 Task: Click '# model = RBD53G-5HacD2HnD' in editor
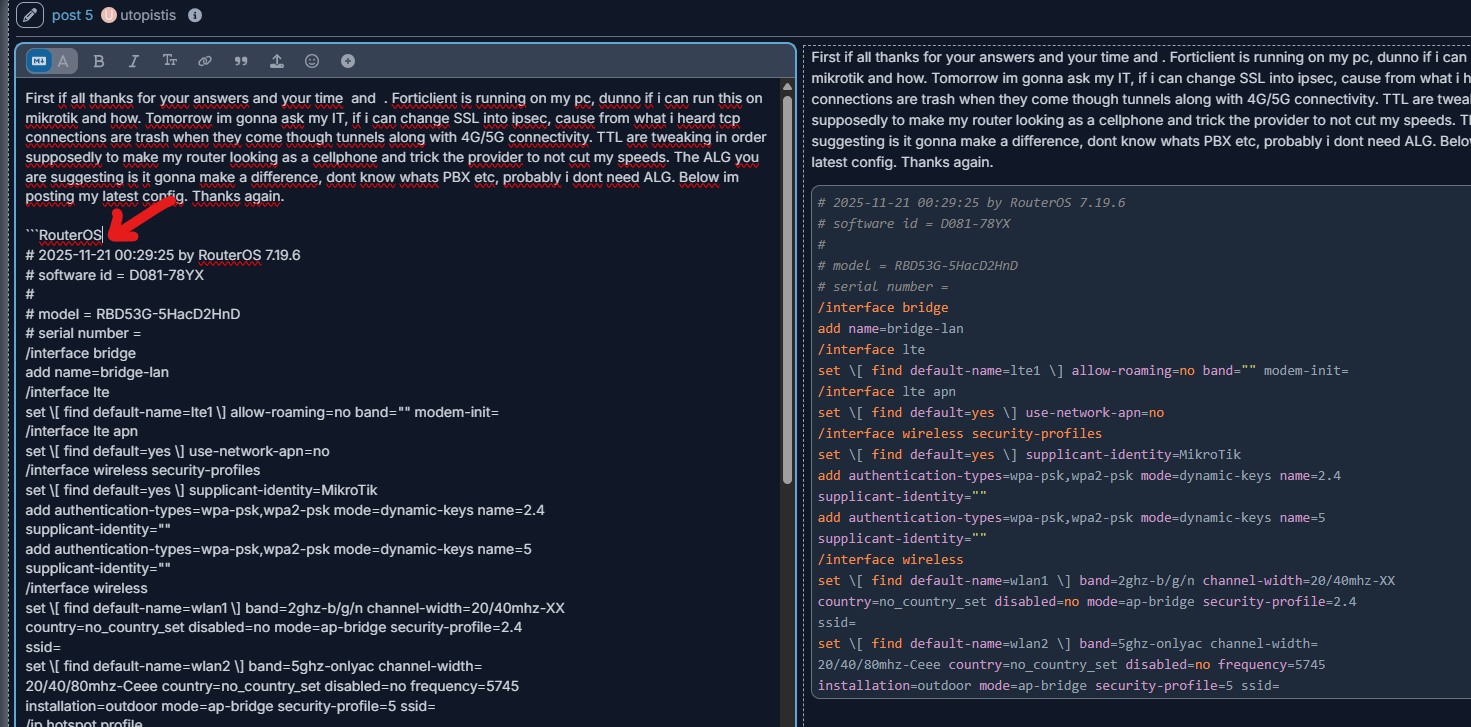click(x=133, y=314)
